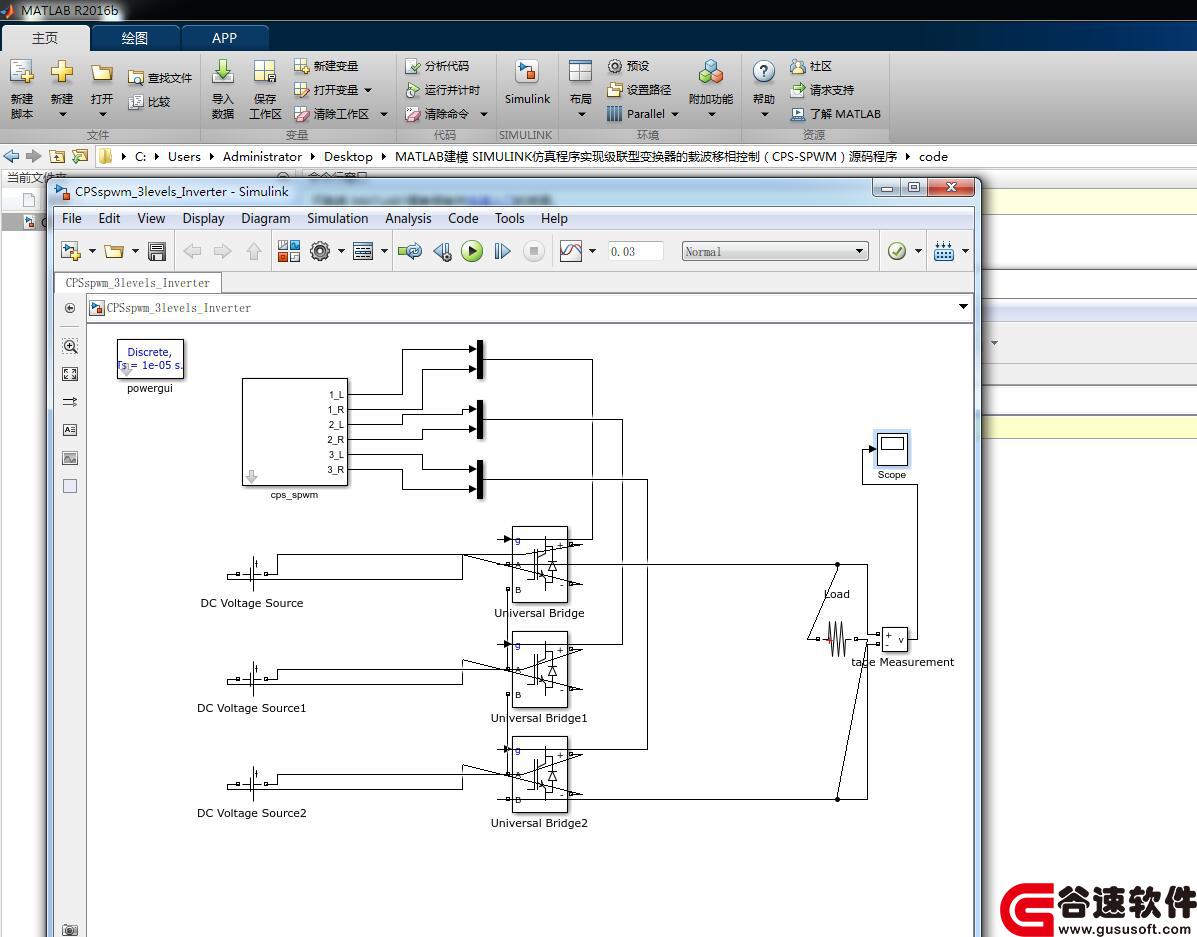The height and width of the screenshot is (937, 1197).
Task: Select the powergui block
Action: 150,359
